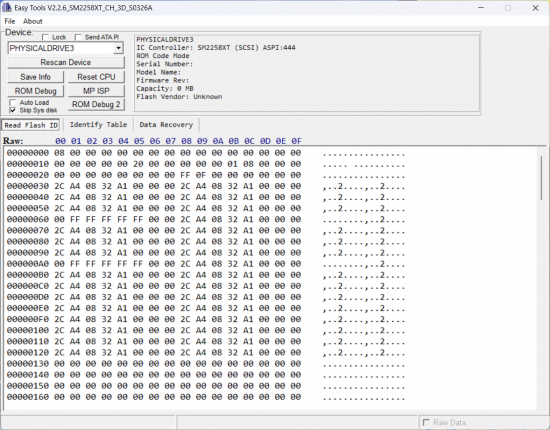Click the hex row at offset 00000160
The image size is (550, 430).
coord(206,397)
